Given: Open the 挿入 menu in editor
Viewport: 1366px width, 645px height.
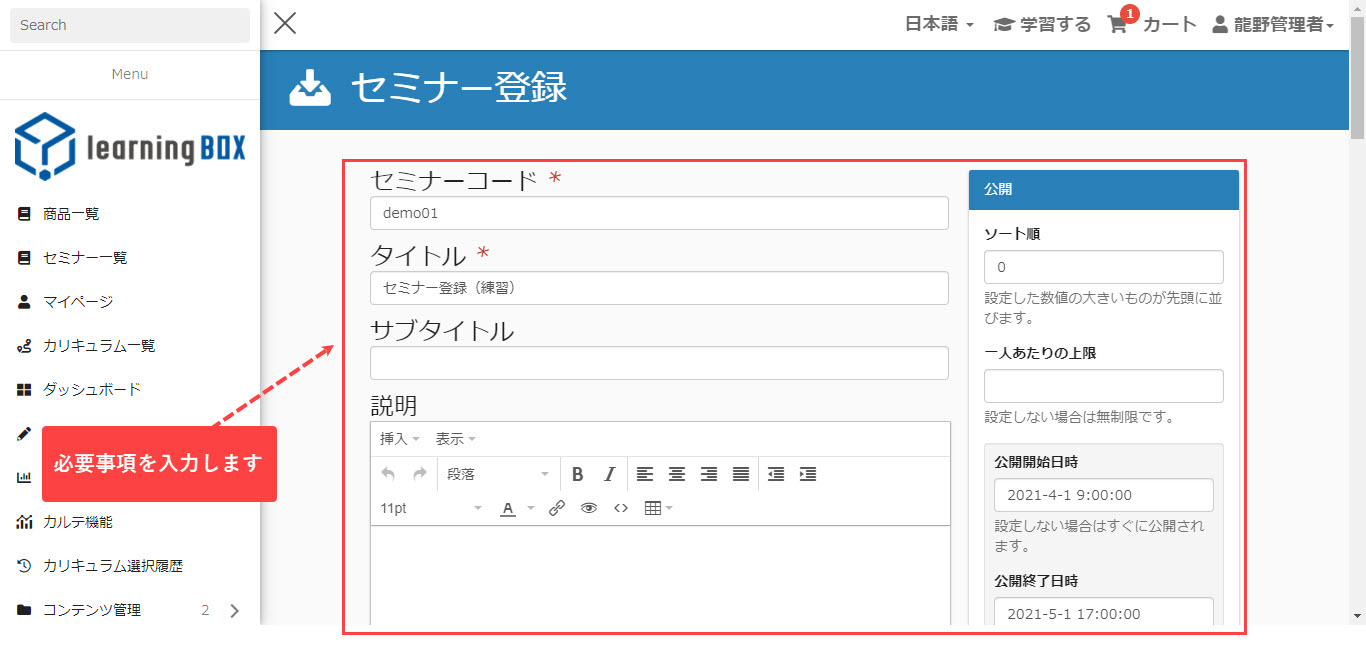Looking at the screenshot, I should pos(399,439).
